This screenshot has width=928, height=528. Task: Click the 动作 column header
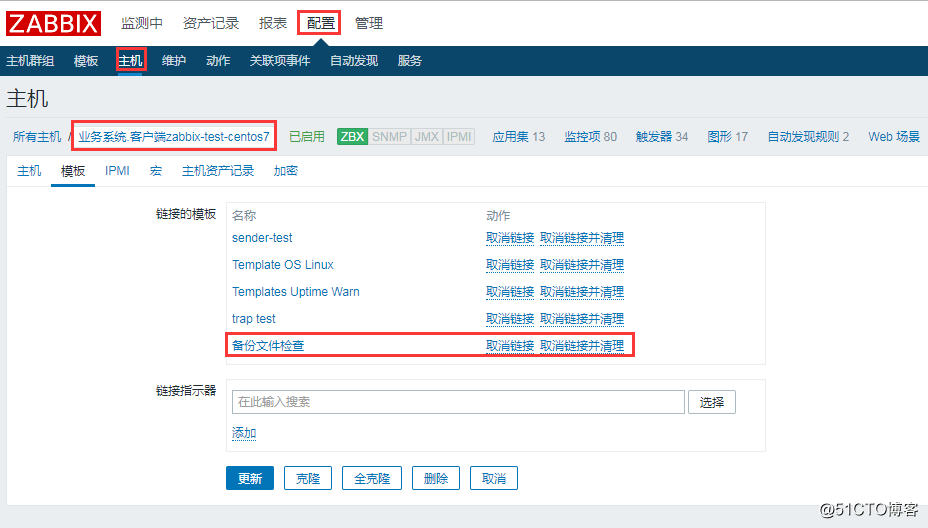pyautogui.click(x=498, y=215)
